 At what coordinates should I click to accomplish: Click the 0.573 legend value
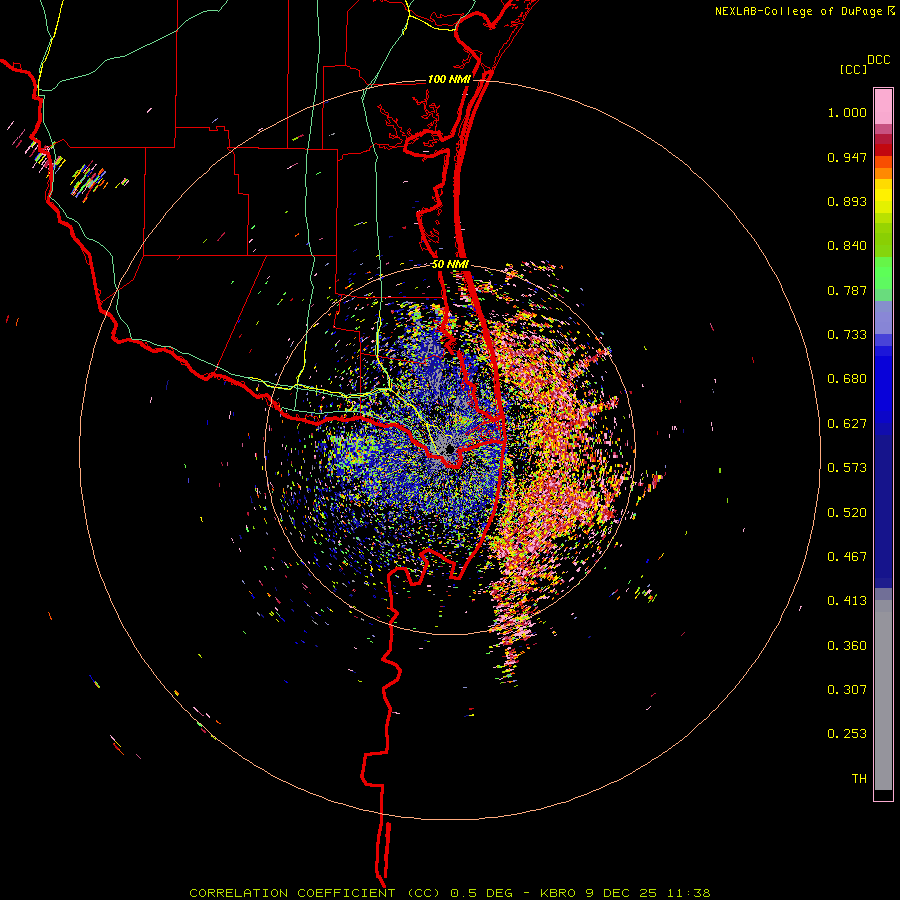pyautogui.click(x=847, y=468)
